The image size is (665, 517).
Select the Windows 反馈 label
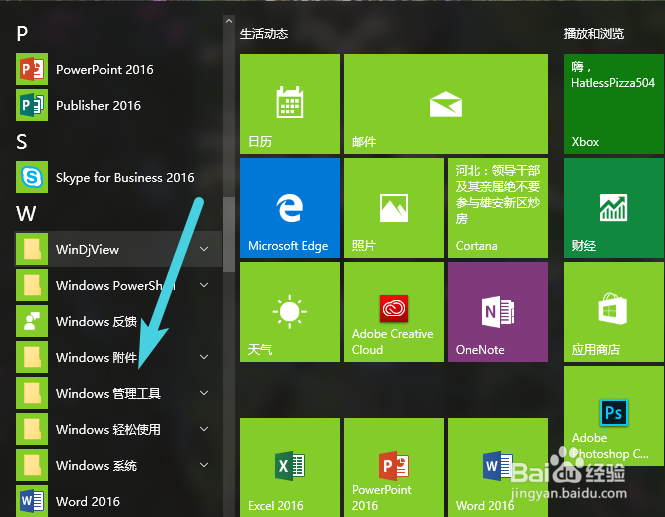click(97, 321)
